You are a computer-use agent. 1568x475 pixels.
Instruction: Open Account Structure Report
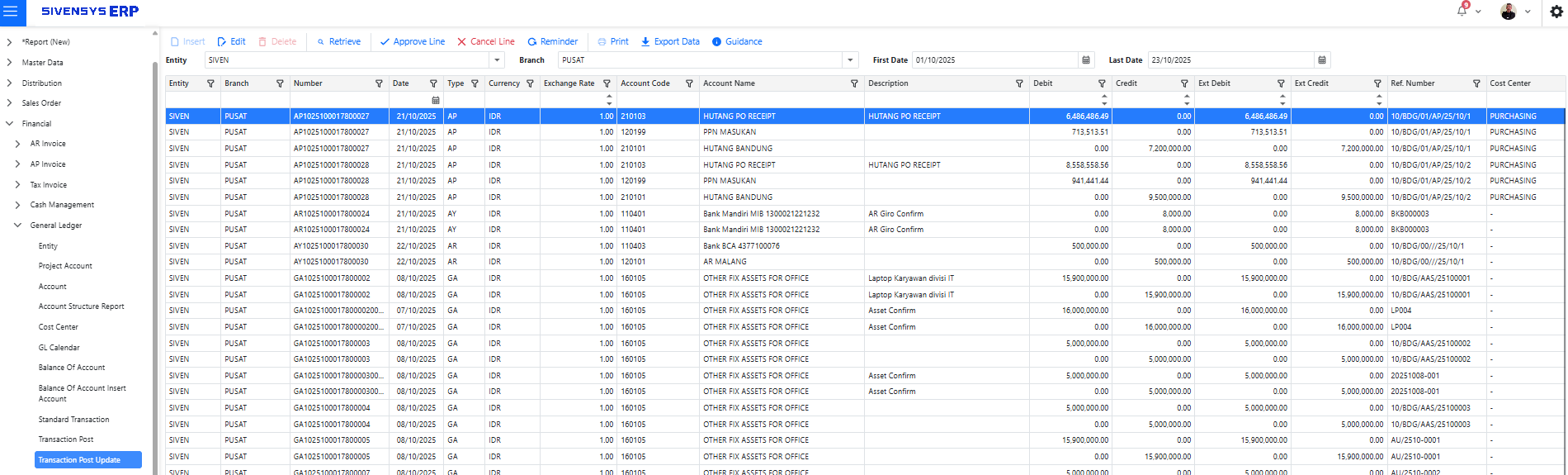(x=81, y=306)
